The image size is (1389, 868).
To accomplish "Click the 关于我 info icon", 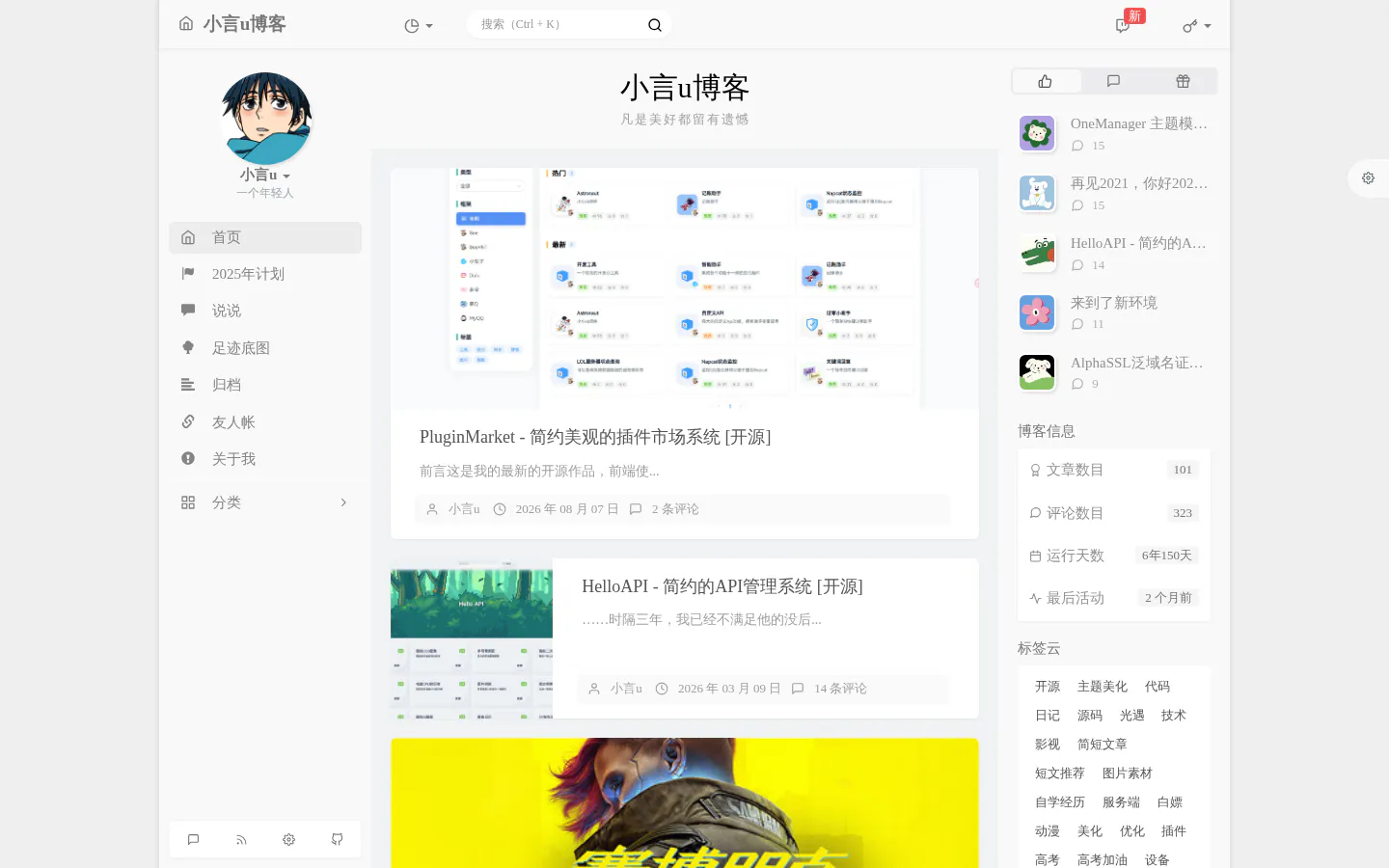I will [188, 459].
